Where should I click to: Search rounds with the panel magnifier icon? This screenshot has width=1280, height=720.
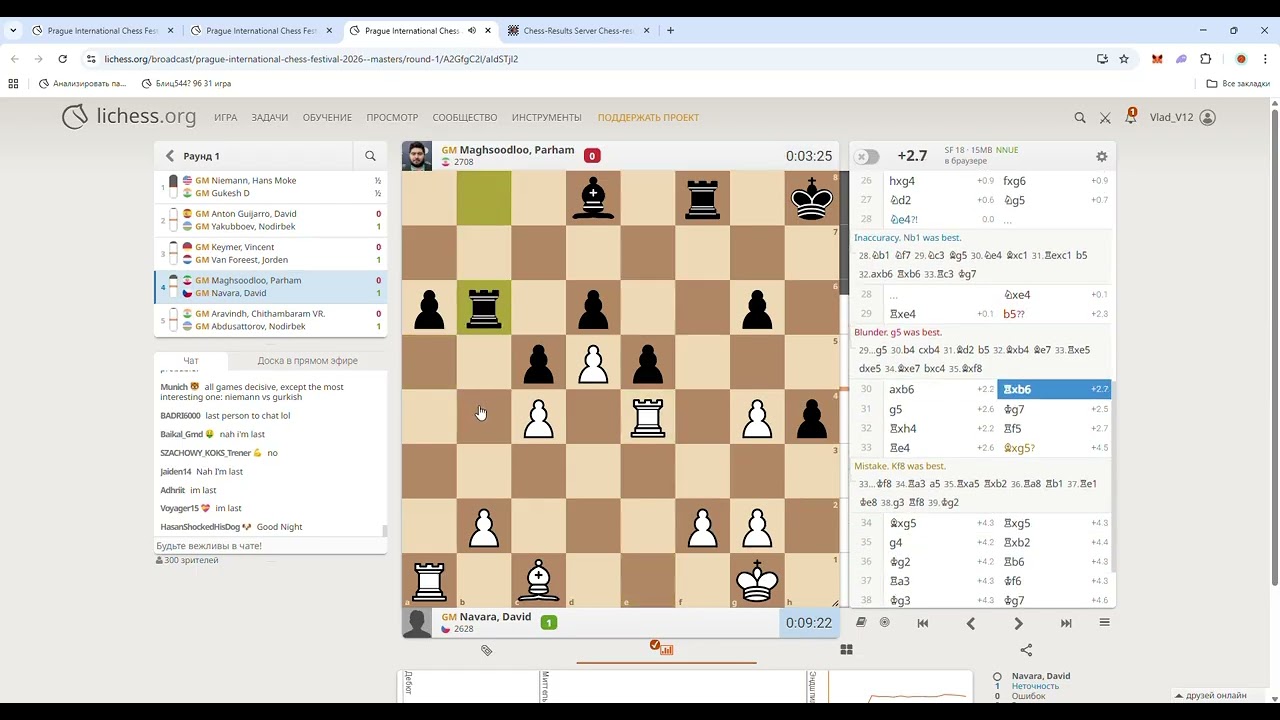click(x=370, y=156)
